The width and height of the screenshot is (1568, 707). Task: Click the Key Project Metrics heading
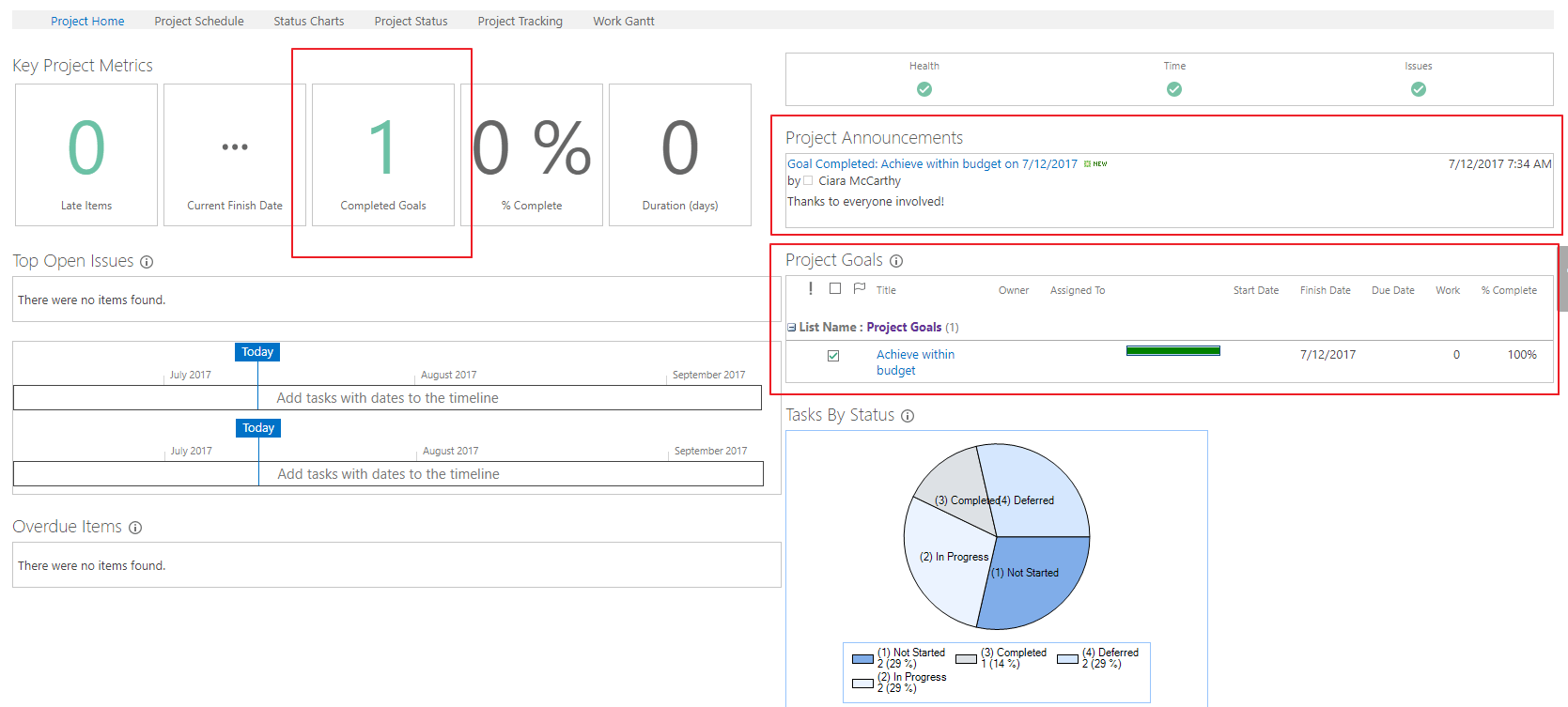[x=83, y=66]
